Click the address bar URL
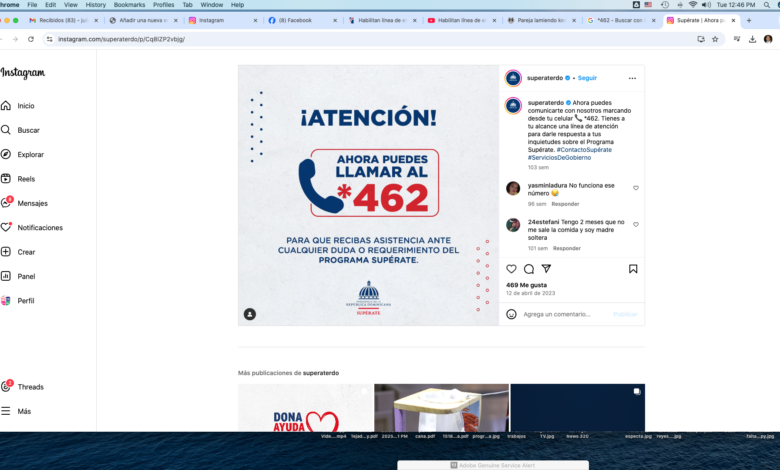 coord(121,39)
